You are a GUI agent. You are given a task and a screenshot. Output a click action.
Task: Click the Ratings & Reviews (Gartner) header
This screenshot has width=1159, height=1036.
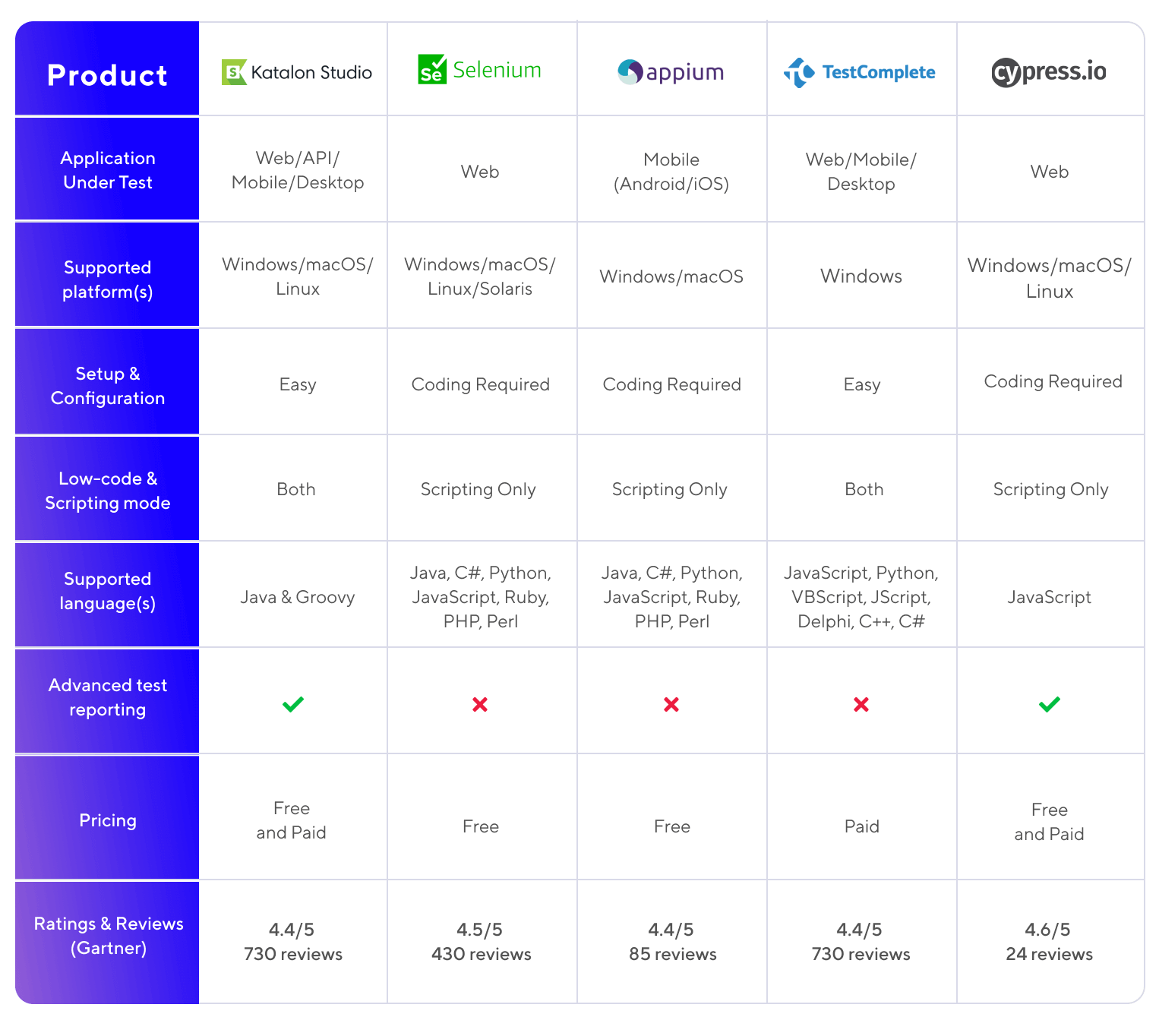[108, 936]
